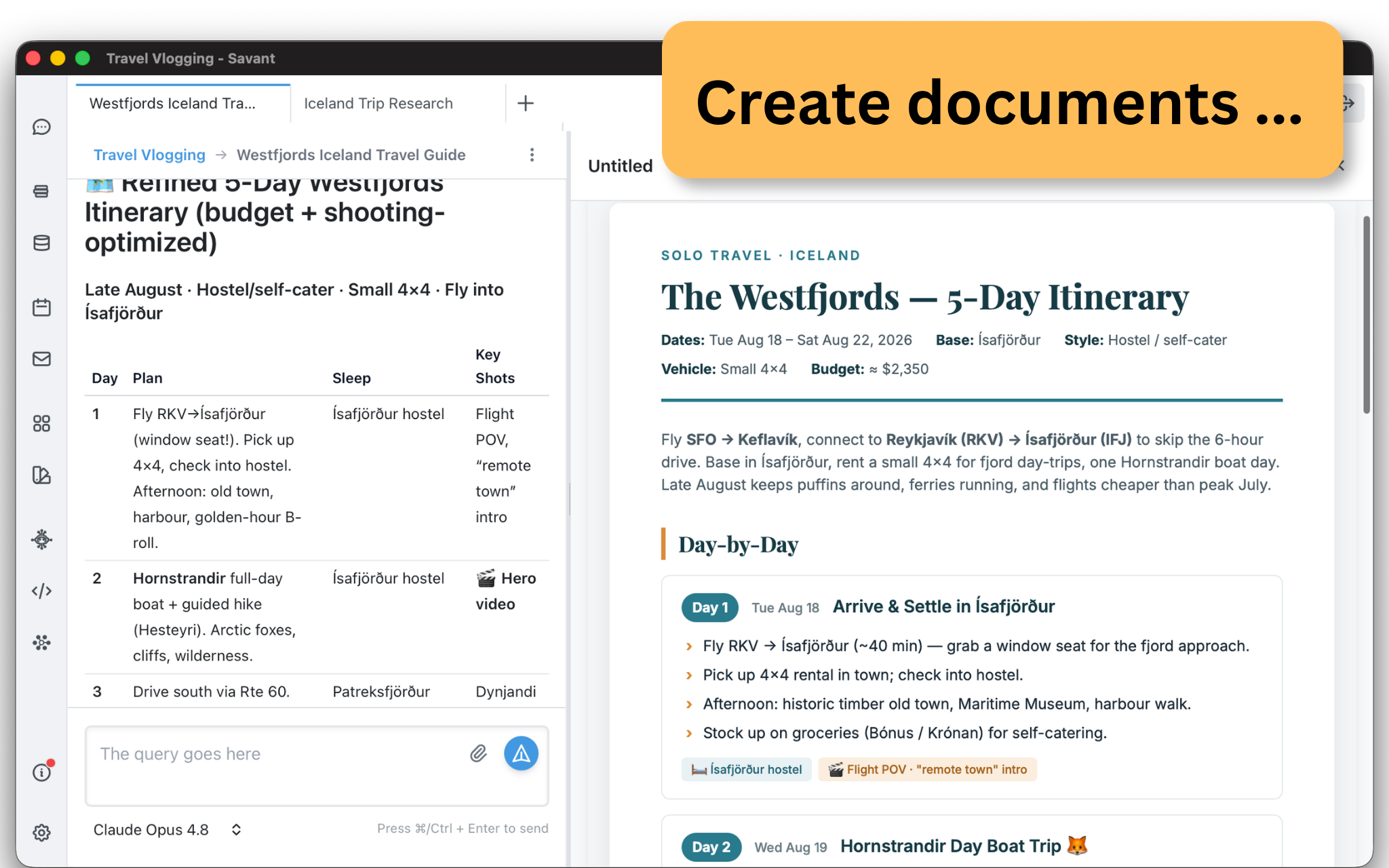Click the paperclip attach file icon

tap(478, 753)
